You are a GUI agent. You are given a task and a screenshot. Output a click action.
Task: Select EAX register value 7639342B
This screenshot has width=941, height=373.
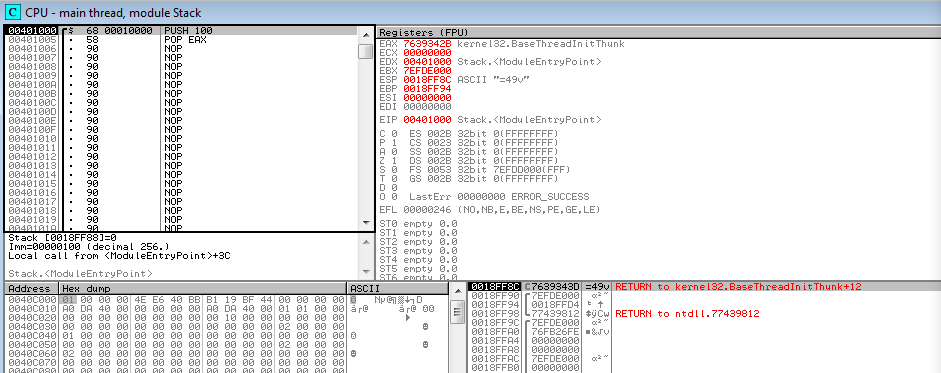427,44
